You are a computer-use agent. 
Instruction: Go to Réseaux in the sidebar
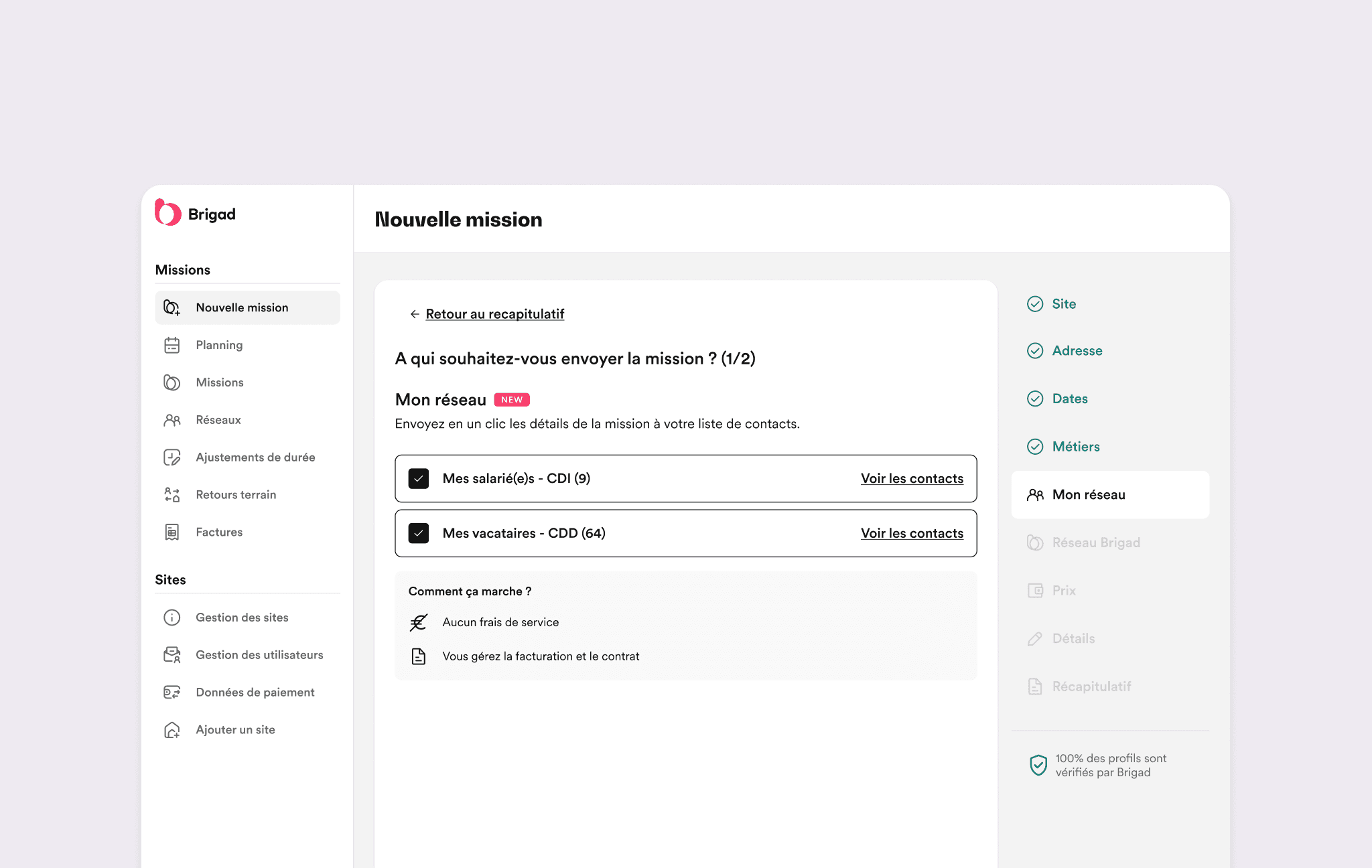247,420
